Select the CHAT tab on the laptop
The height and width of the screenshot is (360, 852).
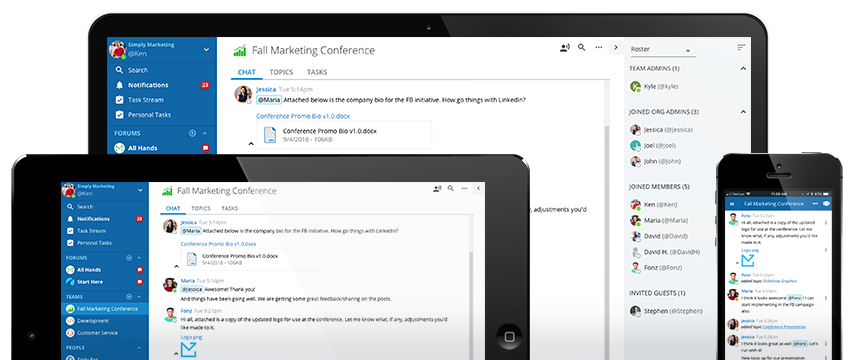pyautogui.click(x=247, y=72)
